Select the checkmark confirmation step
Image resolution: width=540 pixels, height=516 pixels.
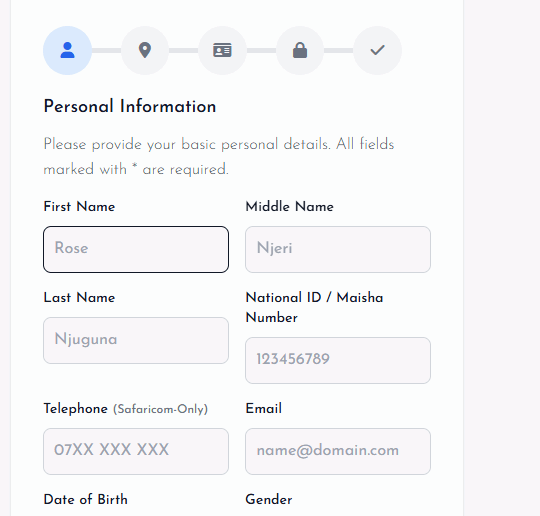[377, 50]
